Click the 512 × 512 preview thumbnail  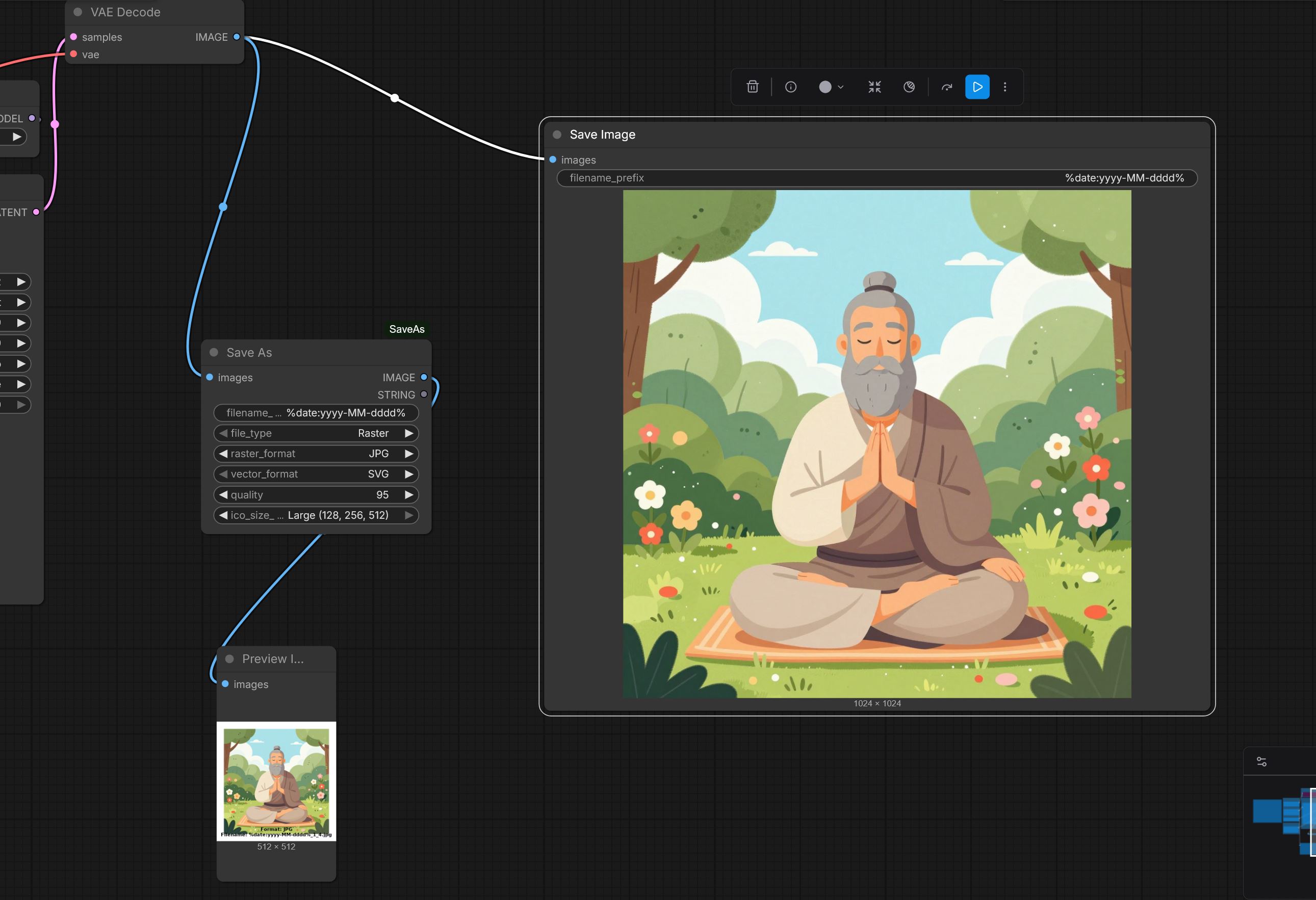[276, 781]
